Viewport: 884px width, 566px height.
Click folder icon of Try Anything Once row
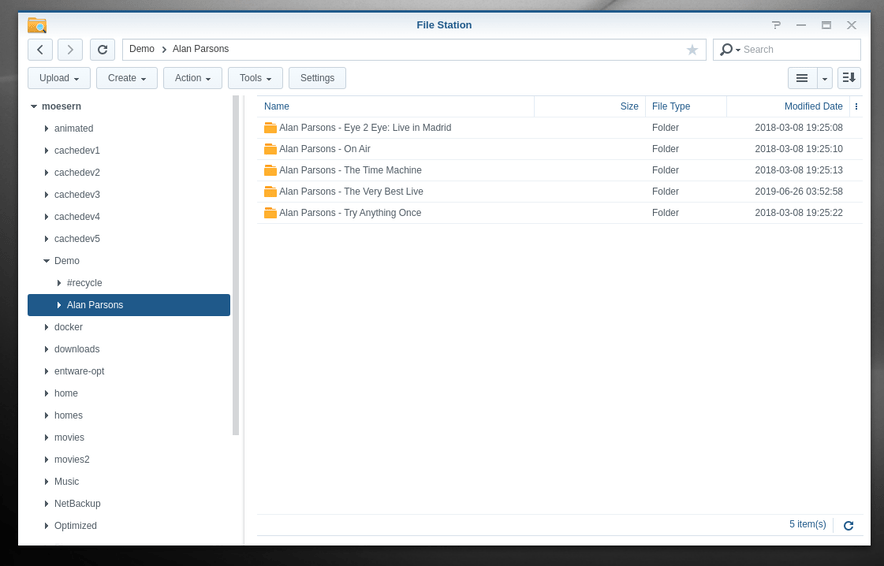point(270,213)
